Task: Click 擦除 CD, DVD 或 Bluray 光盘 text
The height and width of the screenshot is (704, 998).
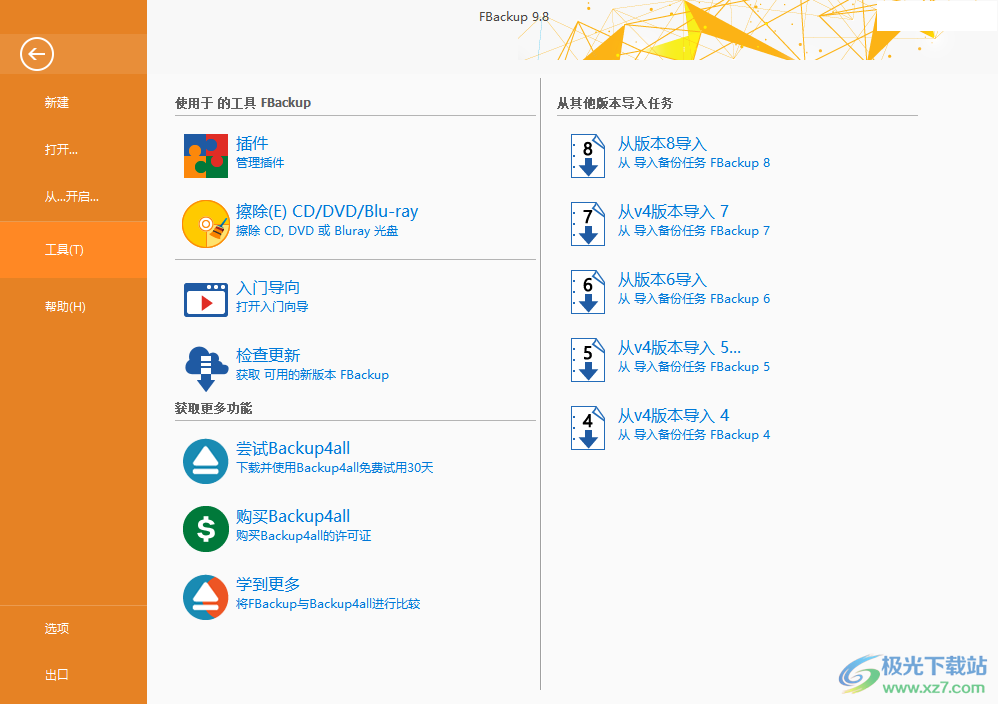Action: [317, 231]
